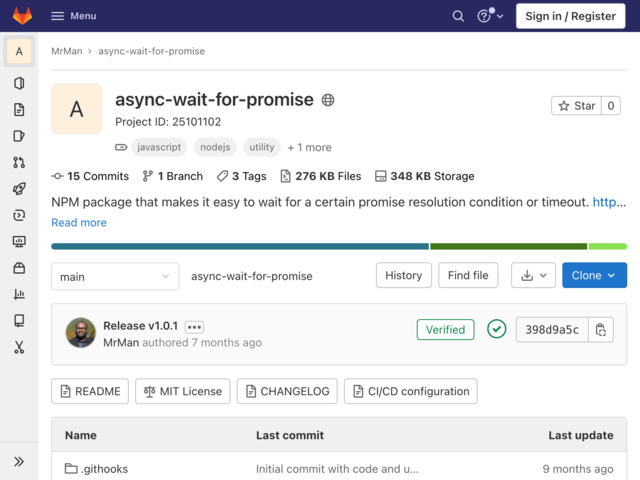The height and width of the screenshot is (480, 640).
Task: Open the search icon in header
Action: (458, 16)
